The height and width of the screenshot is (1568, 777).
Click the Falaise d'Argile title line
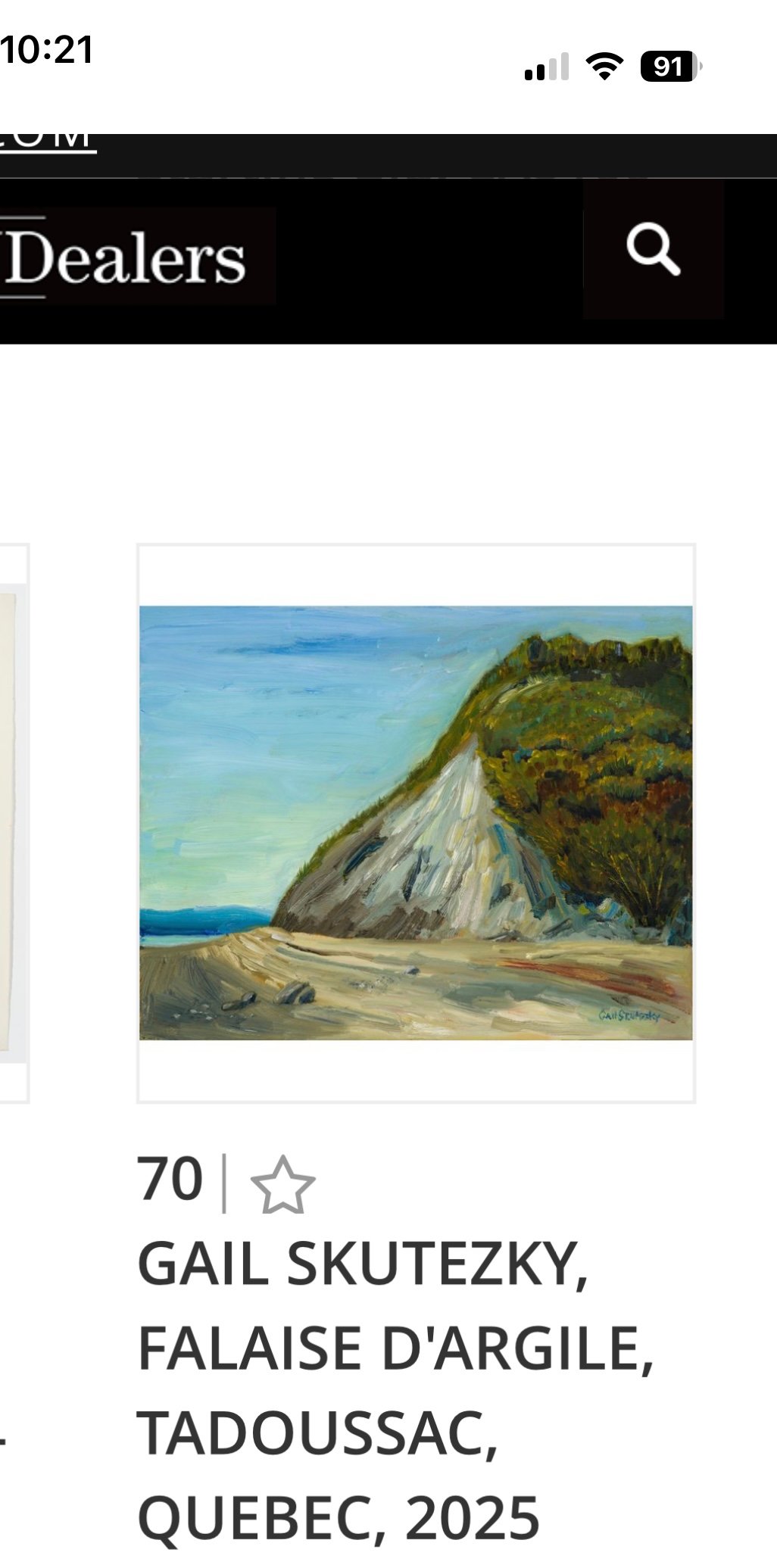(395, 1348)
